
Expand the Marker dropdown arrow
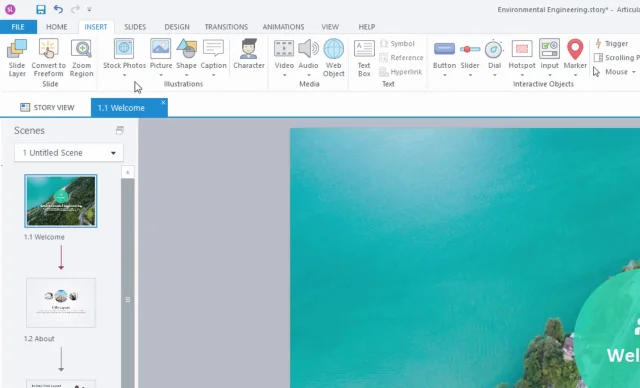[576, 75]
